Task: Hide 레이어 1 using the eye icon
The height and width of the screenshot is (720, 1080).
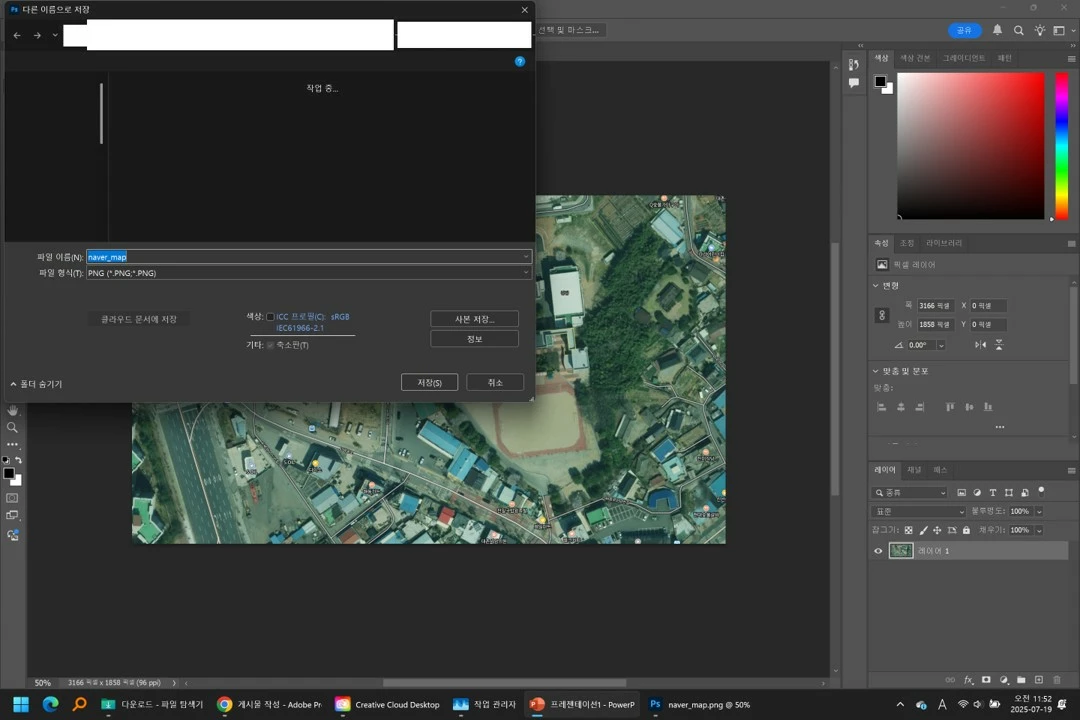Action: 878,551
